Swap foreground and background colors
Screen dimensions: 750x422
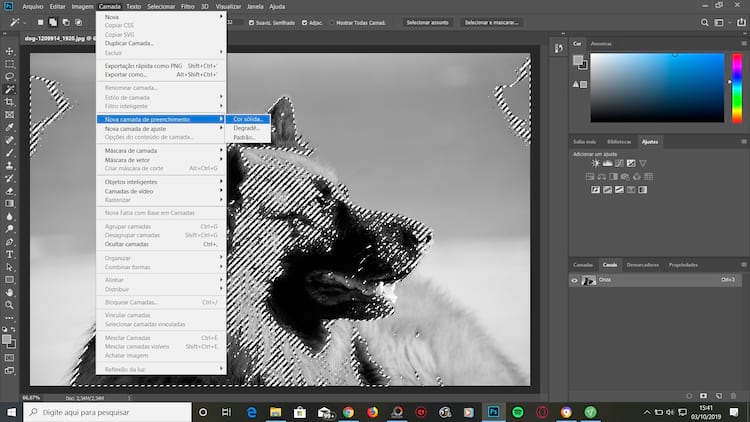[x=13, y=329]
